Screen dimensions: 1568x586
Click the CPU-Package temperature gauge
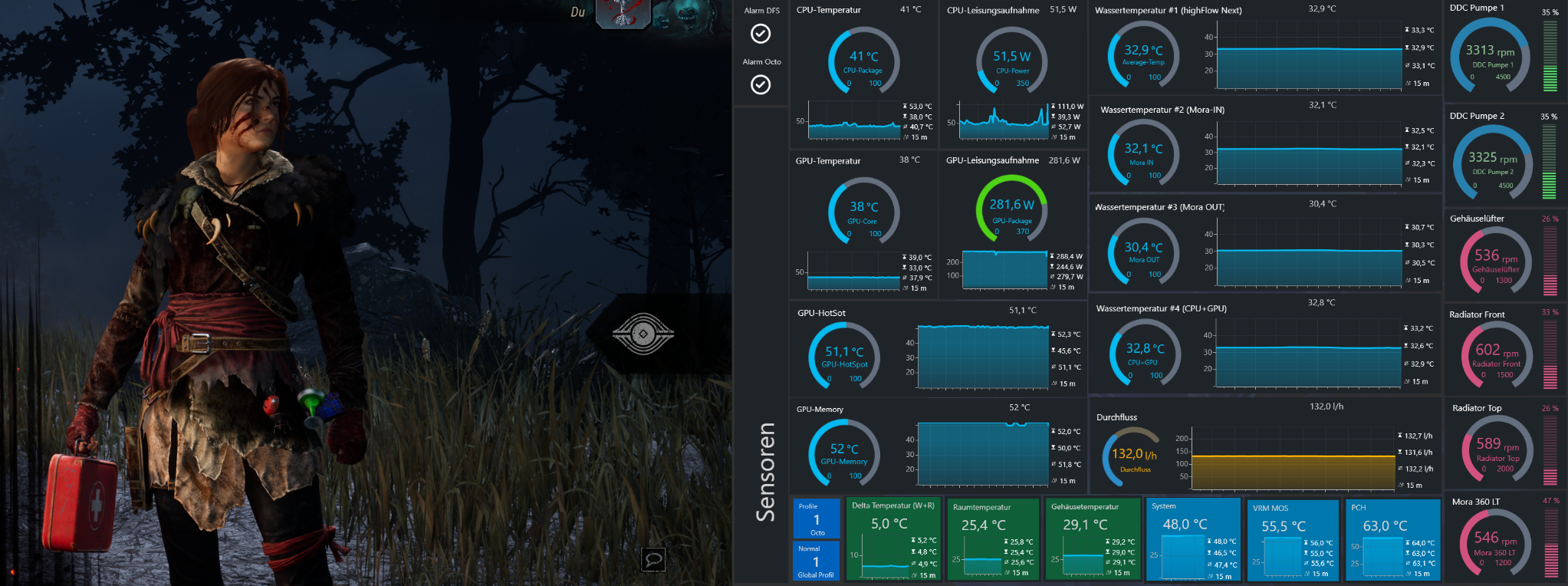click(x=864, y=61)
